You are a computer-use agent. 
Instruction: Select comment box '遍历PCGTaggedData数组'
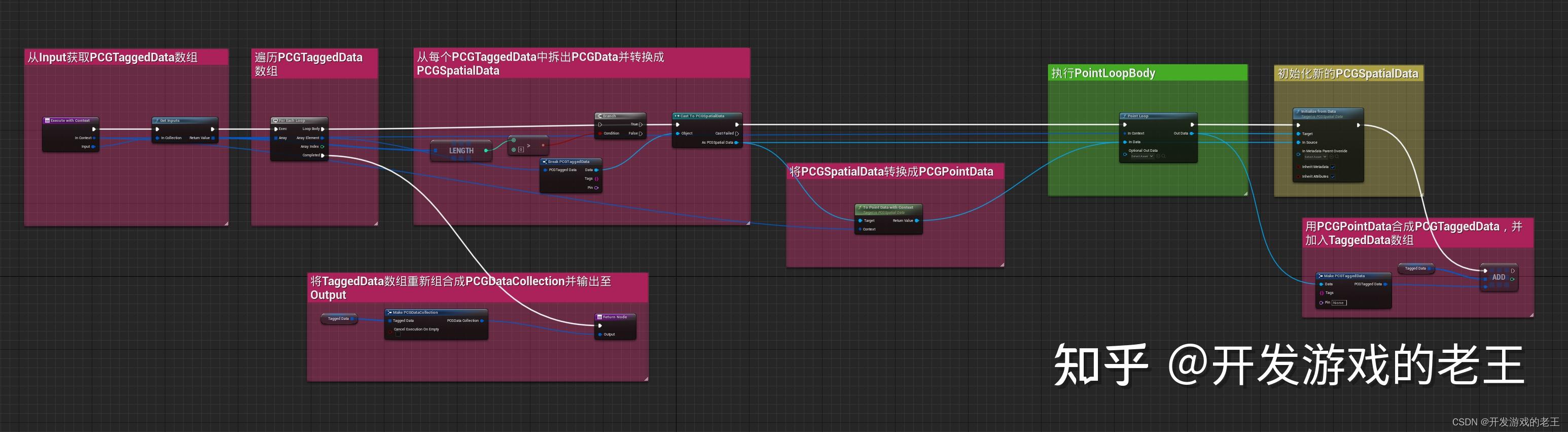pos(315,64)
